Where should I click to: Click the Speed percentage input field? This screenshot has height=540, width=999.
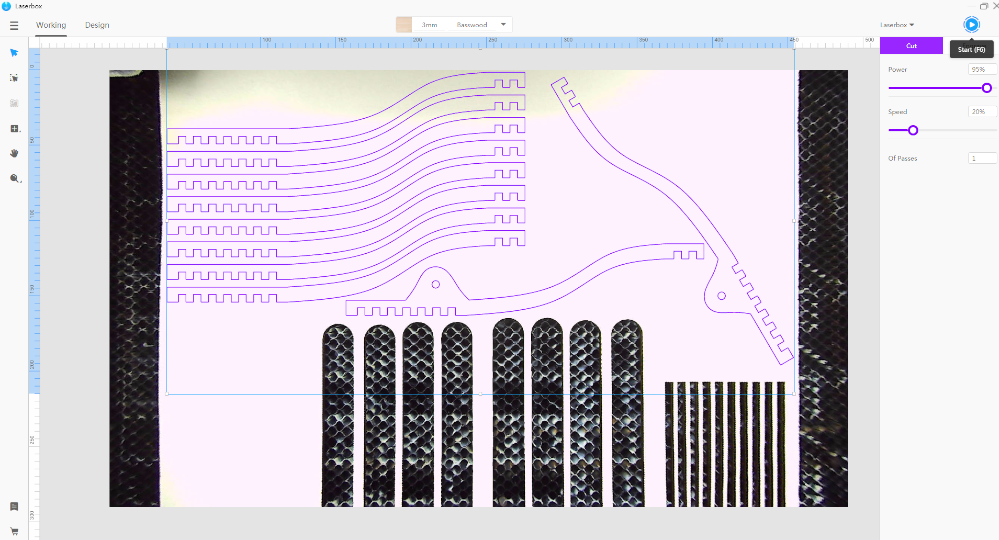click(982, 111)
